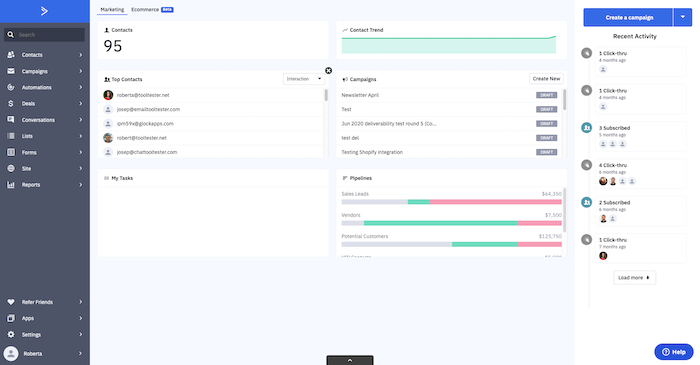Screen dimensions: 700x365
Task: Expand the Automations sidebar chevron
Action: (81, 87)
